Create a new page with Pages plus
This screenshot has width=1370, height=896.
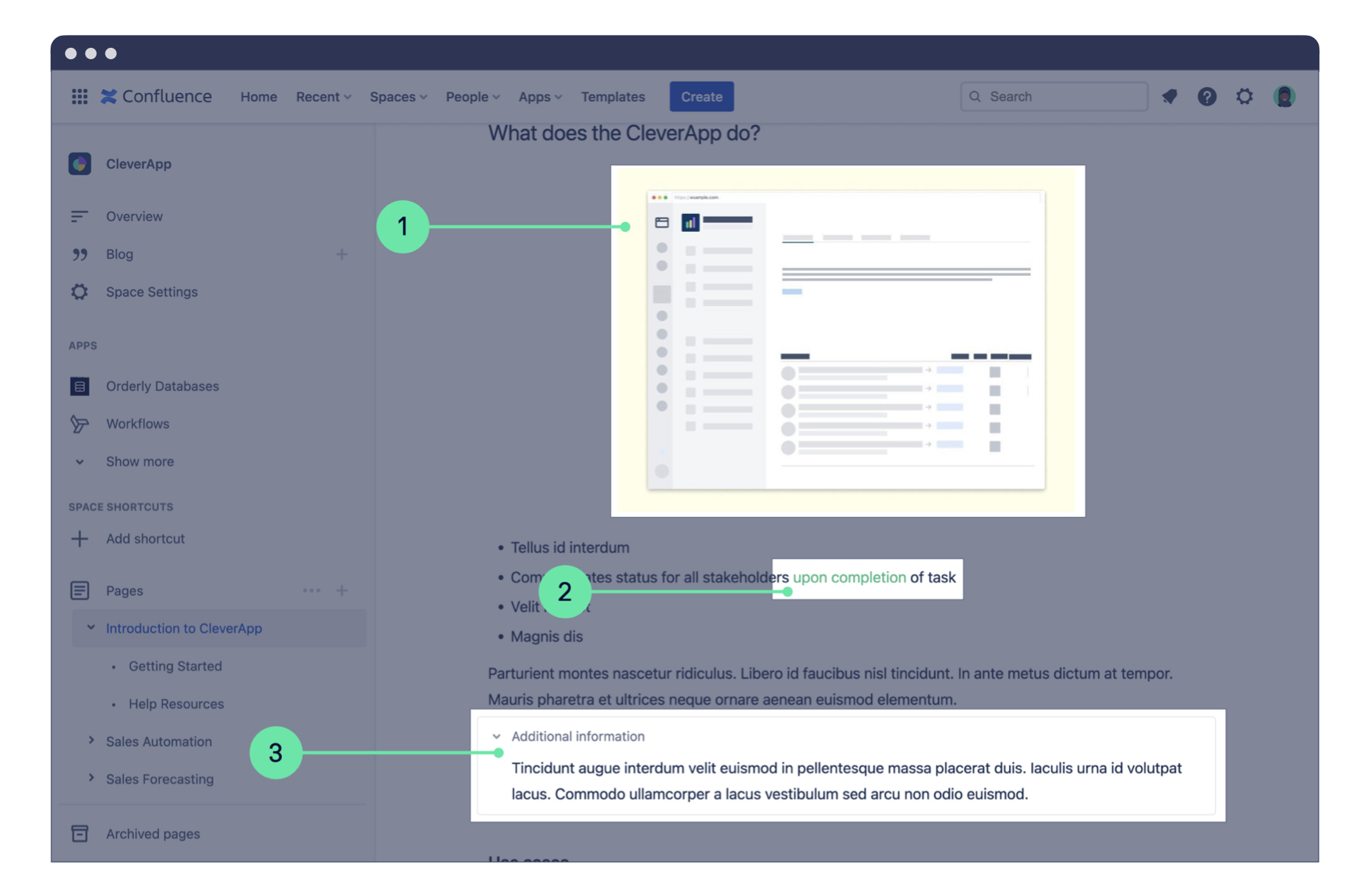(x=342, y=591)
